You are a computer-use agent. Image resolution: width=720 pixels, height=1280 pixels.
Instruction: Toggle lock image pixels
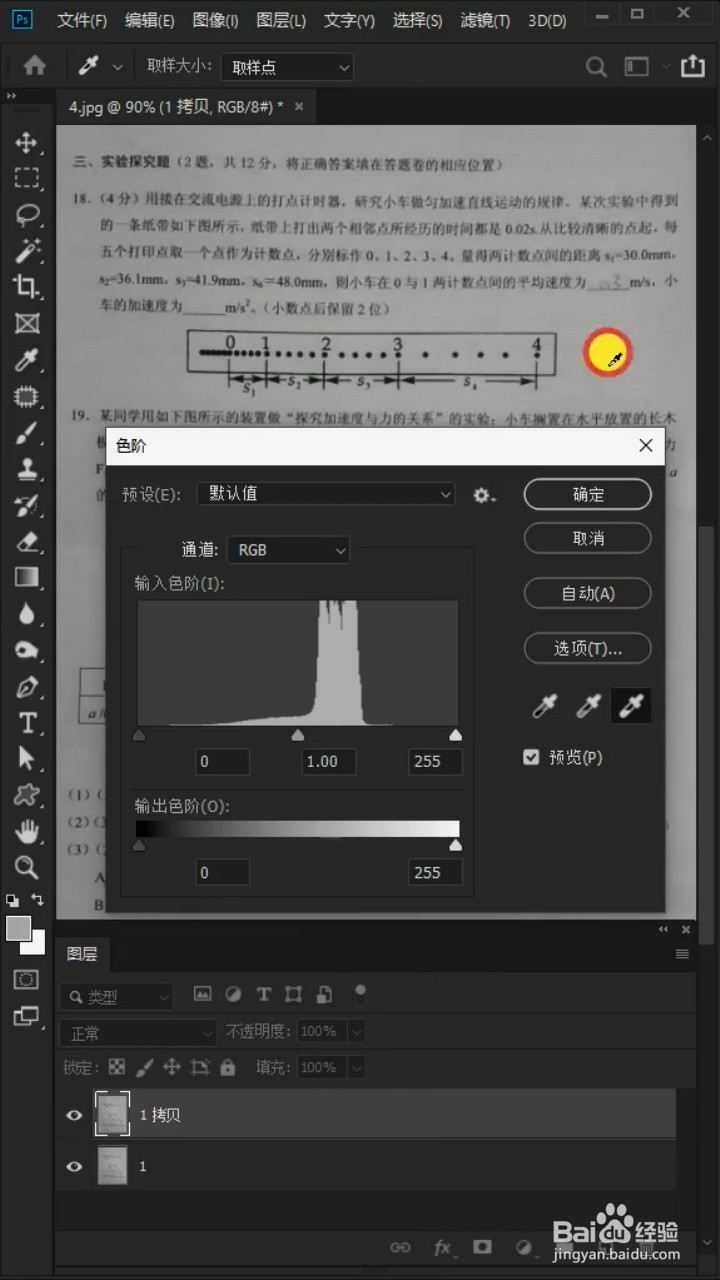145,1067
